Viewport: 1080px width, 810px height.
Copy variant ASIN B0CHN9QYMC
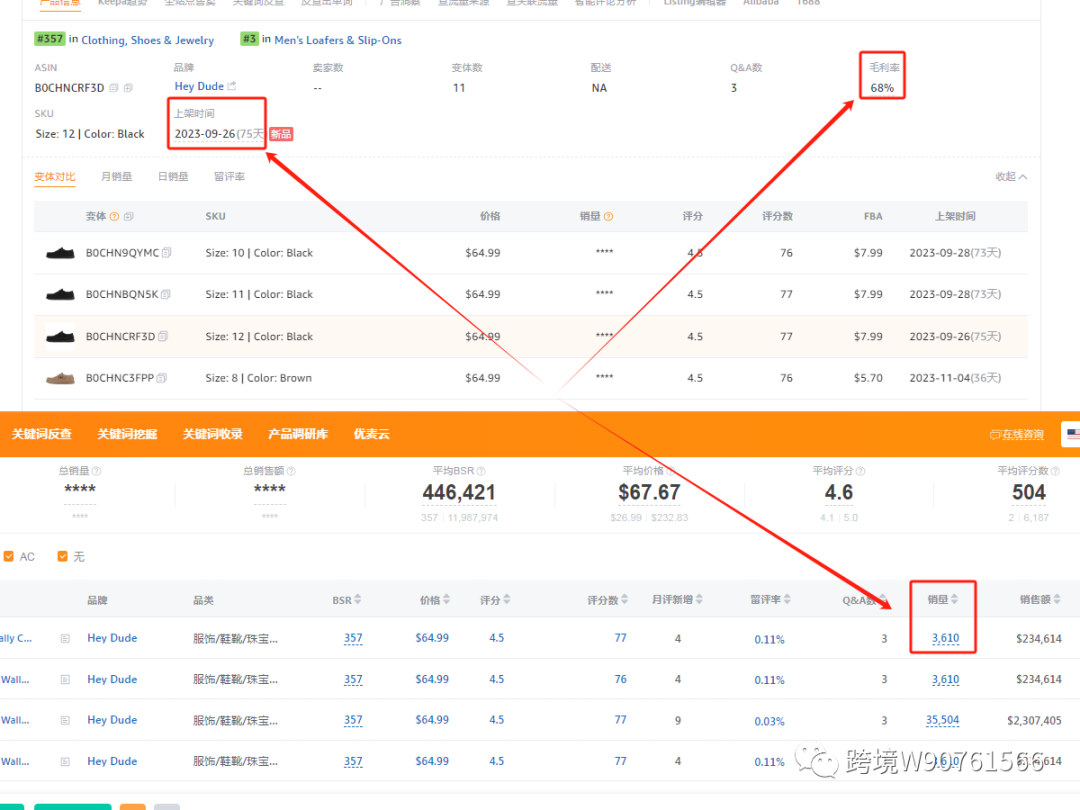pyautogui.click(x=167, y=253)
